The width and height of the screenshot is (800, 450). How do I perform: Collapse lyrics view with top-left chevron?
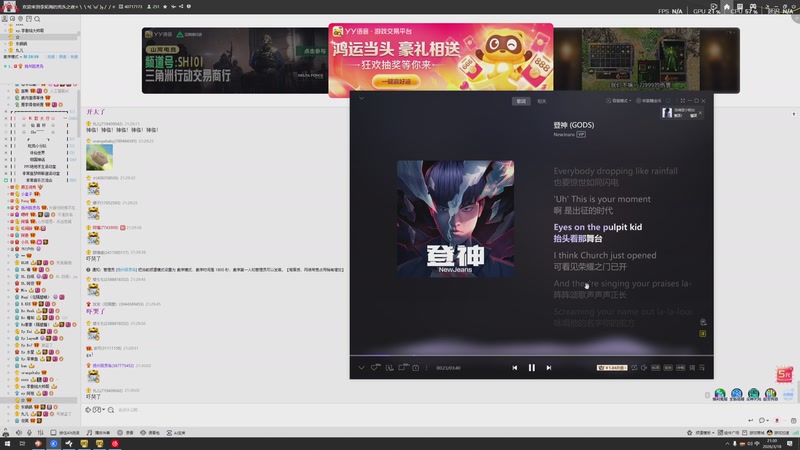pos(361,98)
